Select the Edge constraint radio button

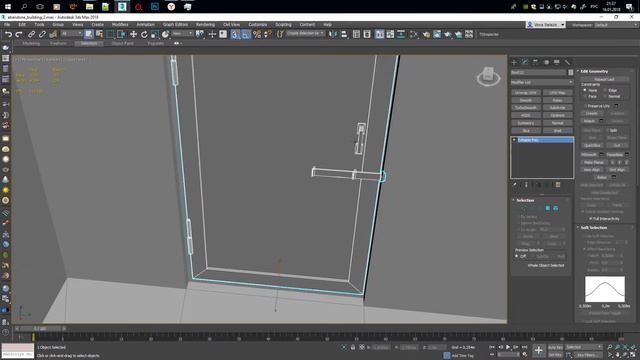tap(605, 90)
